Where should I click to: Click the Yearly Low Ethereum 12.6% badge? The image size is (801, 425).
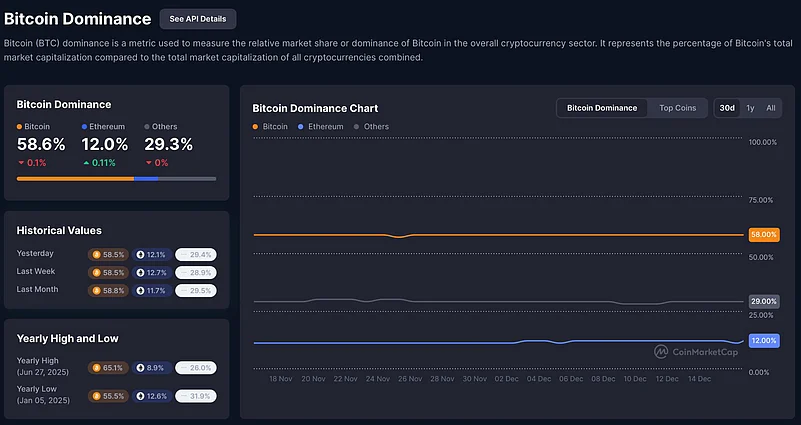click(152, 396)
